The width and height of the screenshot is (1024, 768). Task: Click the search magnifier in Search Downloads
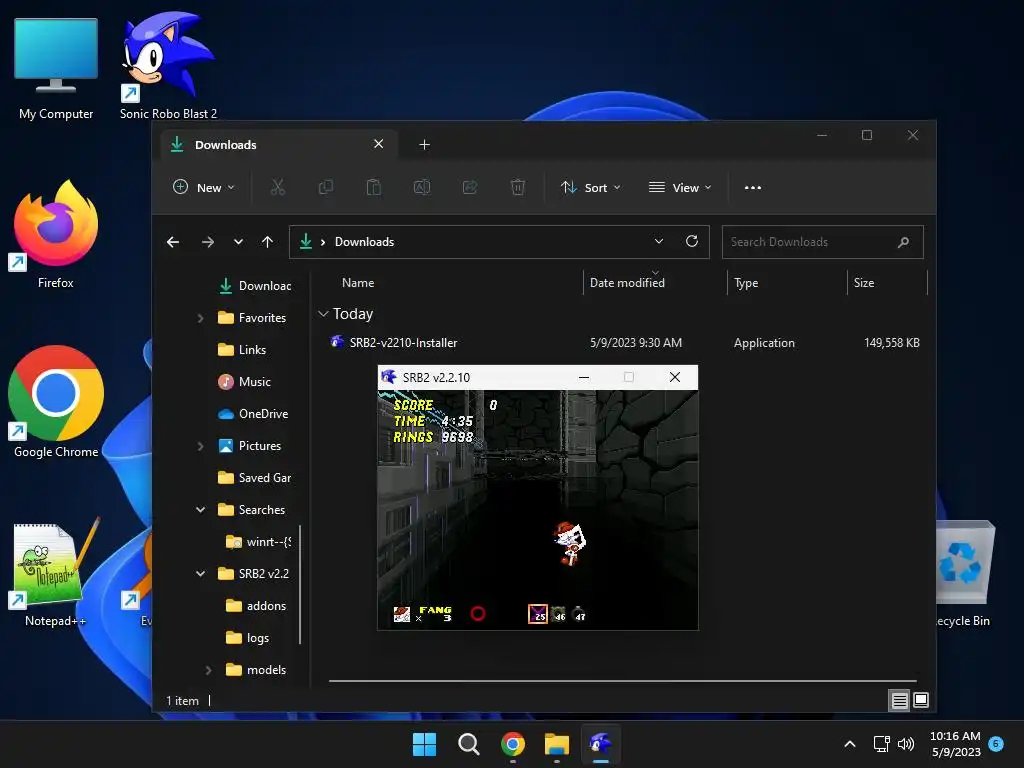[903, 242]
